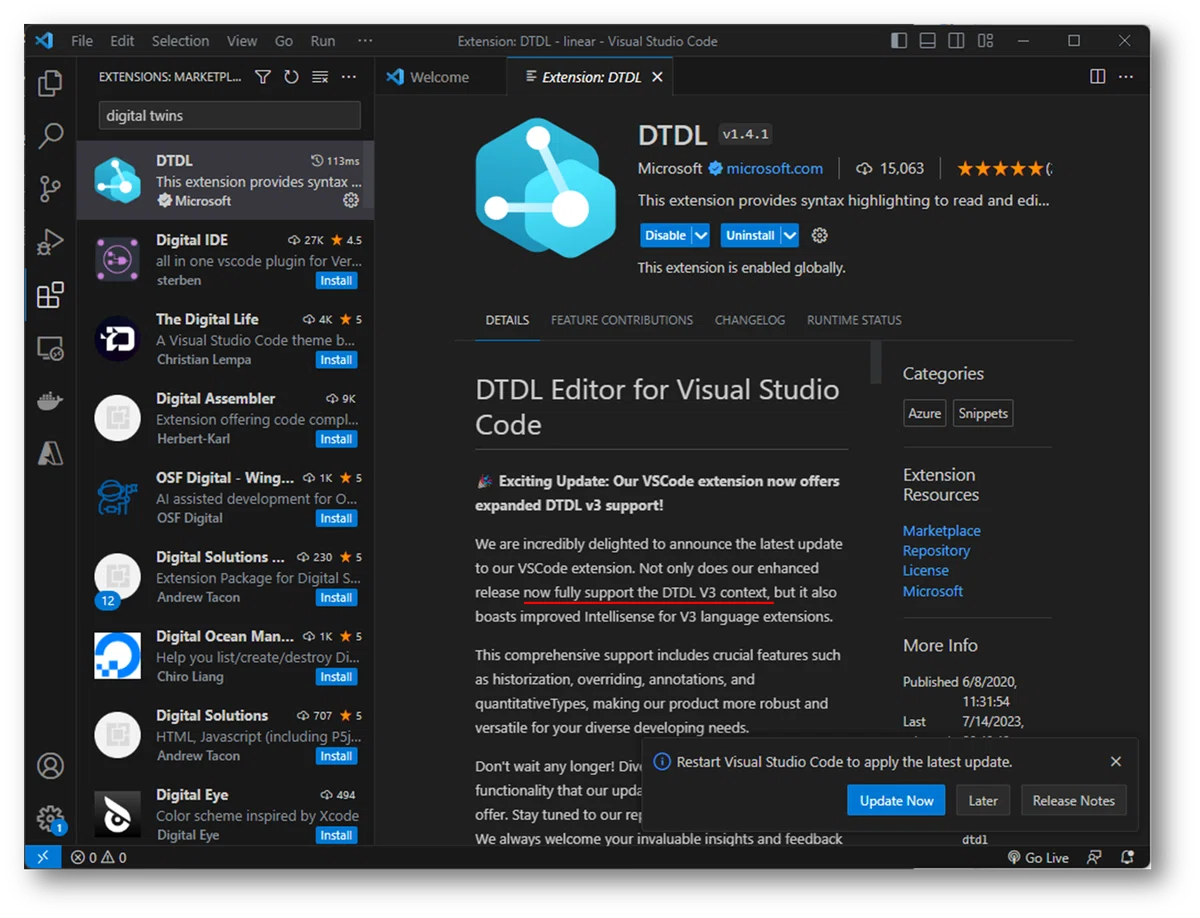Click the Later button
This screenshot has height=918, width=1200.
pyautogui.click(x=983, y=800)
